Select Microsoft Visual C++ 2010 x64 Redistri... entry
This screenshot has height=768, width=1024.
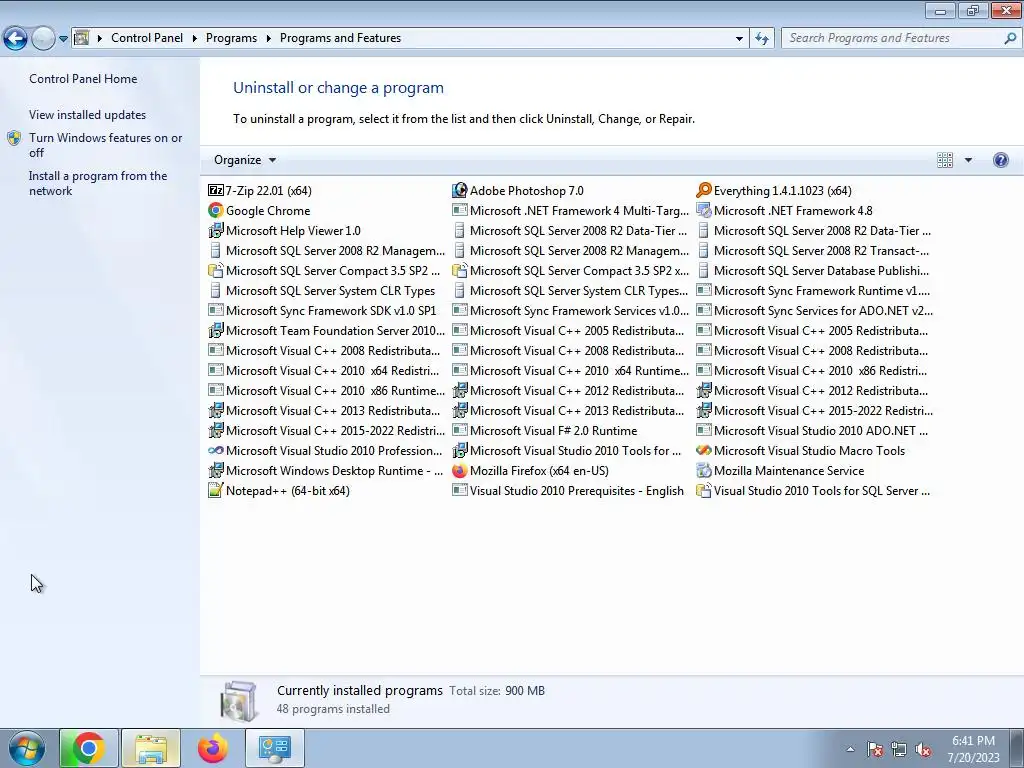(x=325, y=371)
